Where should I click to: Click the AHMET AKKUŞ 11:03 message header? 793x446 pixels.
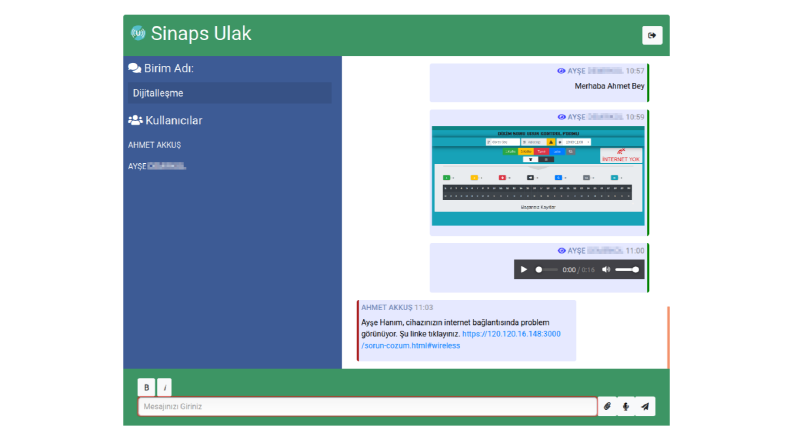point(397,307)
